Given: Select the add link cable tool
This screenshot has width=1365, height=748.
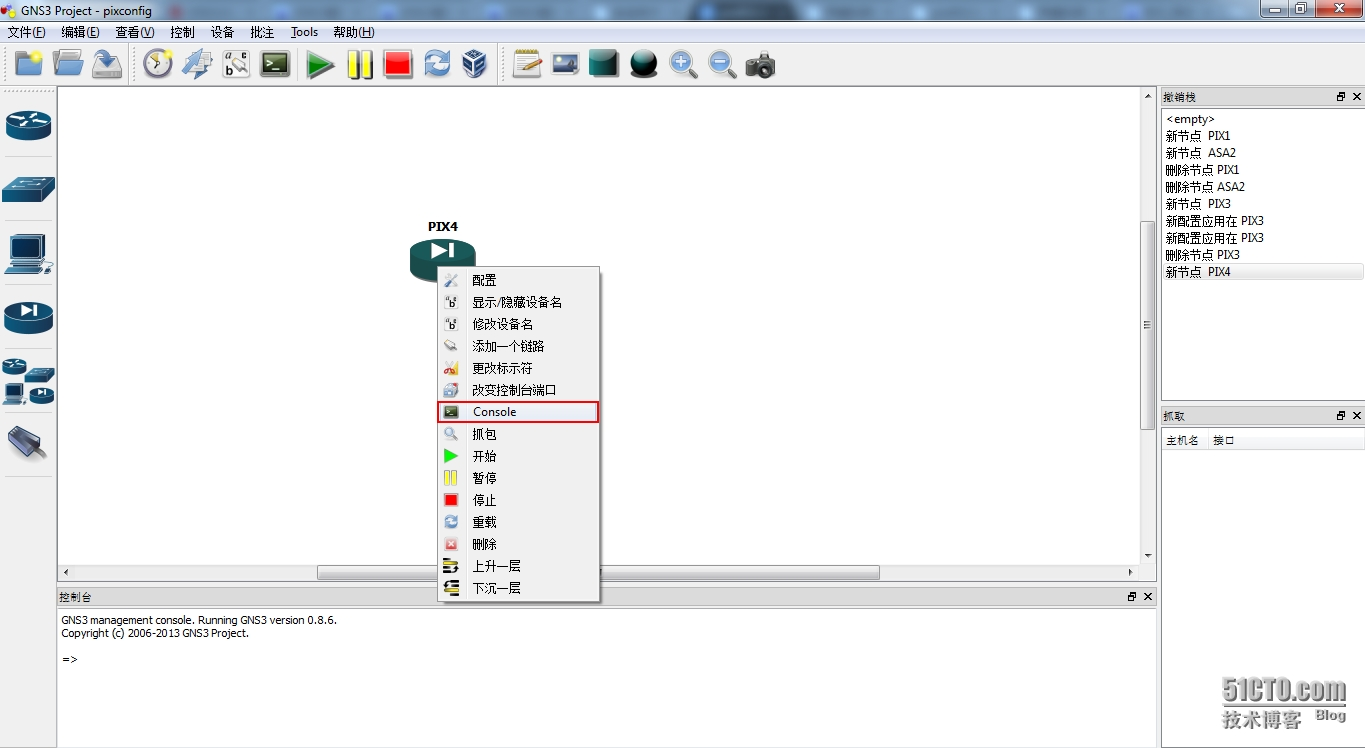Looking at the screenshot, I should [x=28, y=442].
